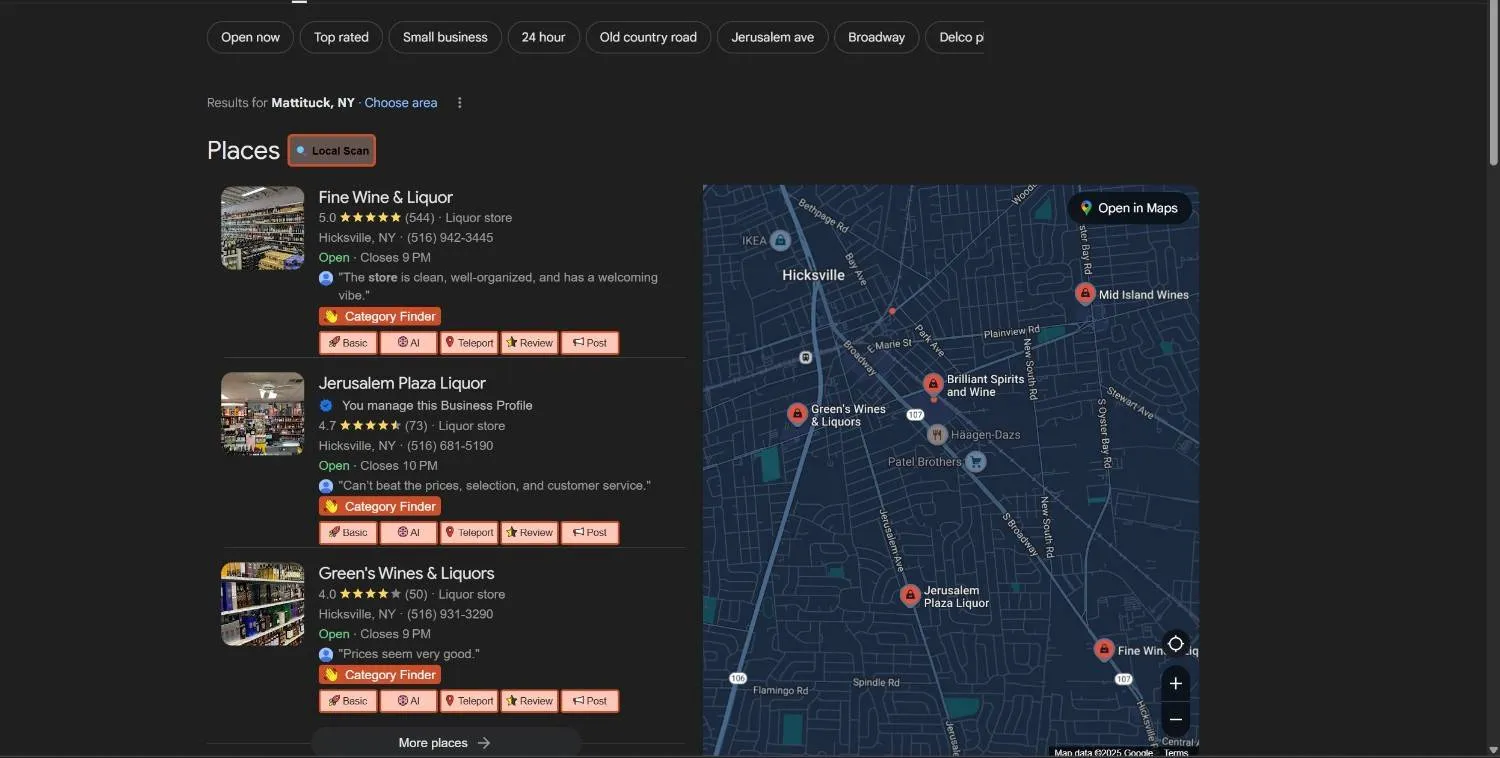Open the three-dot results options menu
This screenshot has width=1500, height=758.
[460, 103]
